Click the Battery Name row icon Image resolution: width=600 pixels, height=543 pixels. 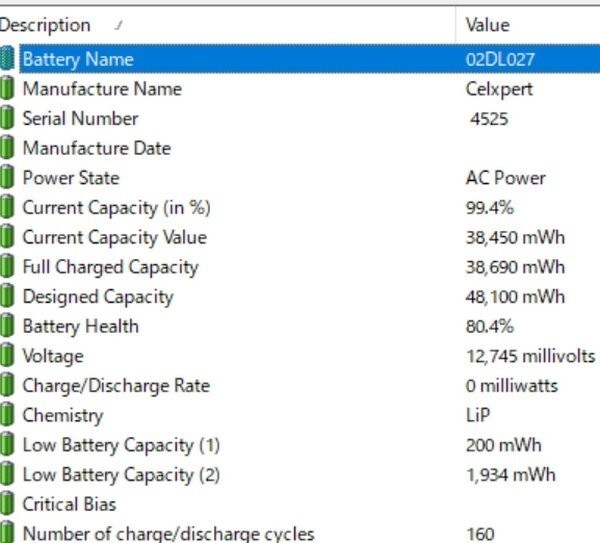(7, 59)
